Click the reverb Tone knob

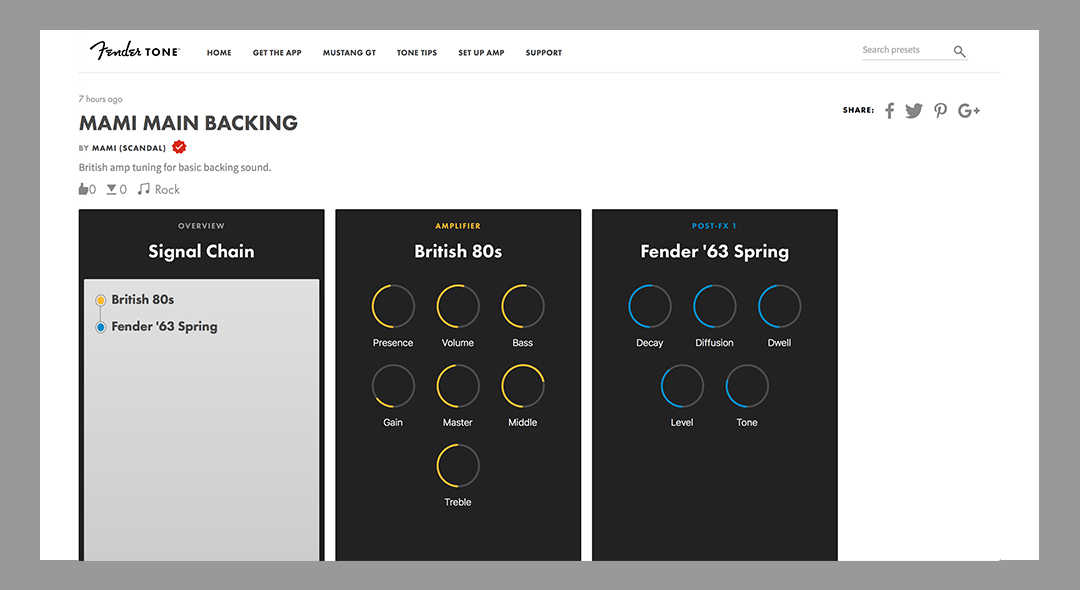click(747, 386)
